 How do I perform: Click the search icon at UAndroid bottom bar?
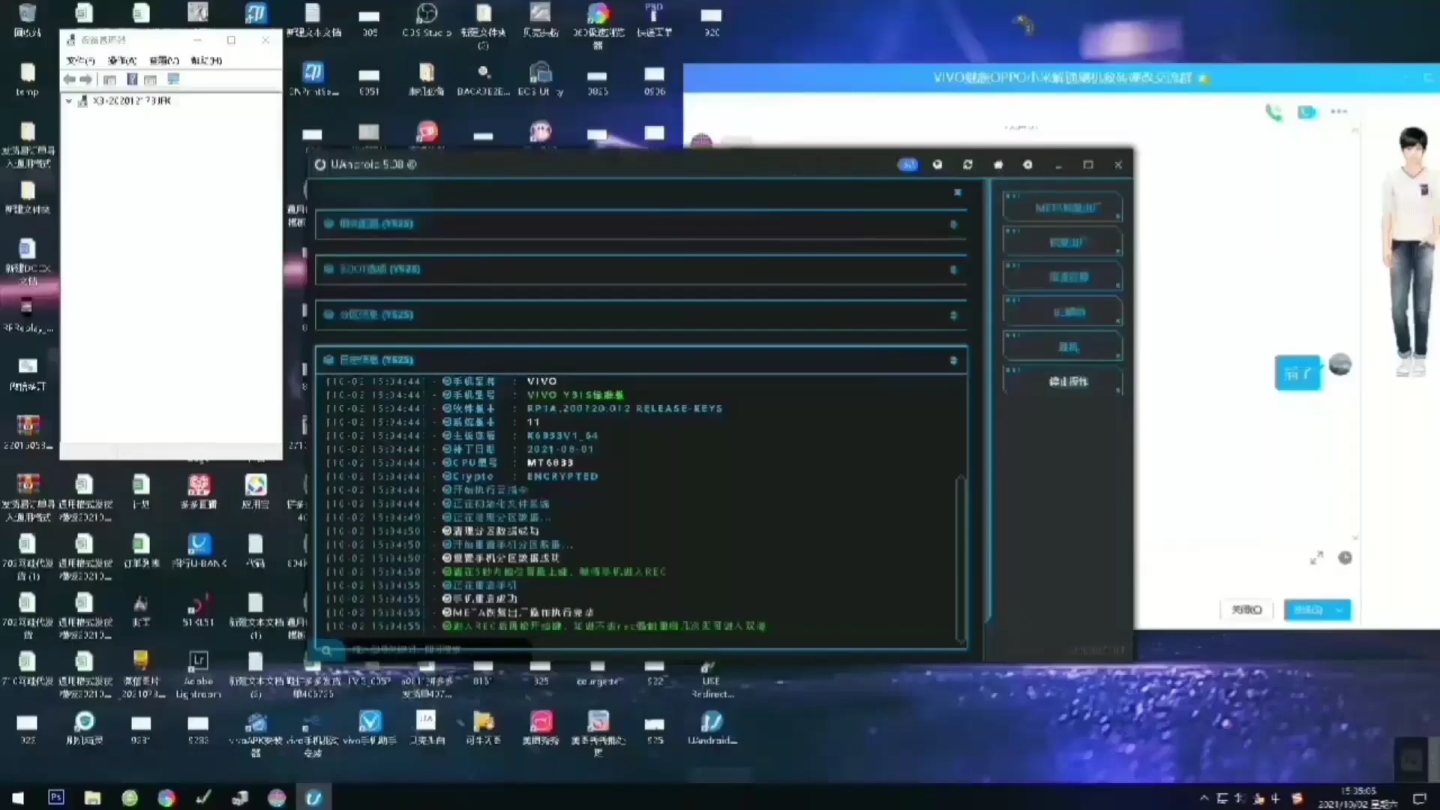pyautogui.click(x=326, y=650)
